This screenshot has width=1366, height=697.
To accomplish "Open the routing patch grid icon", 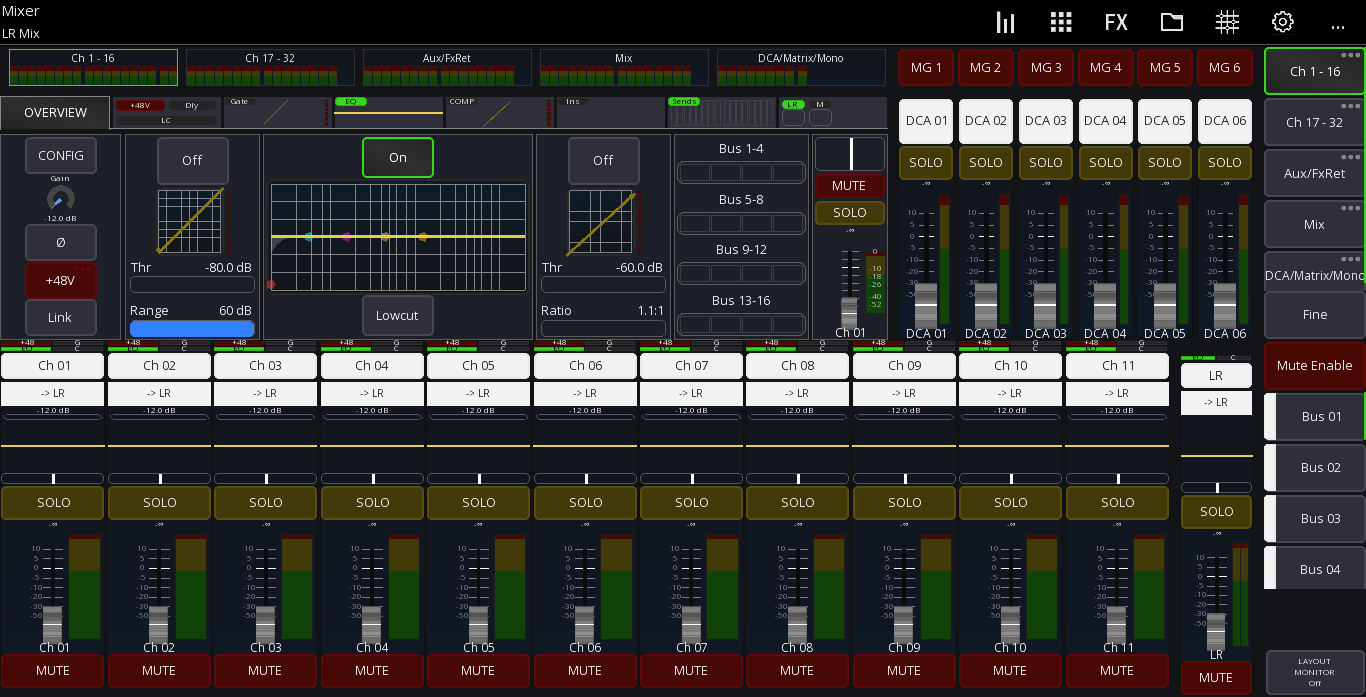I will point(1227,22).
